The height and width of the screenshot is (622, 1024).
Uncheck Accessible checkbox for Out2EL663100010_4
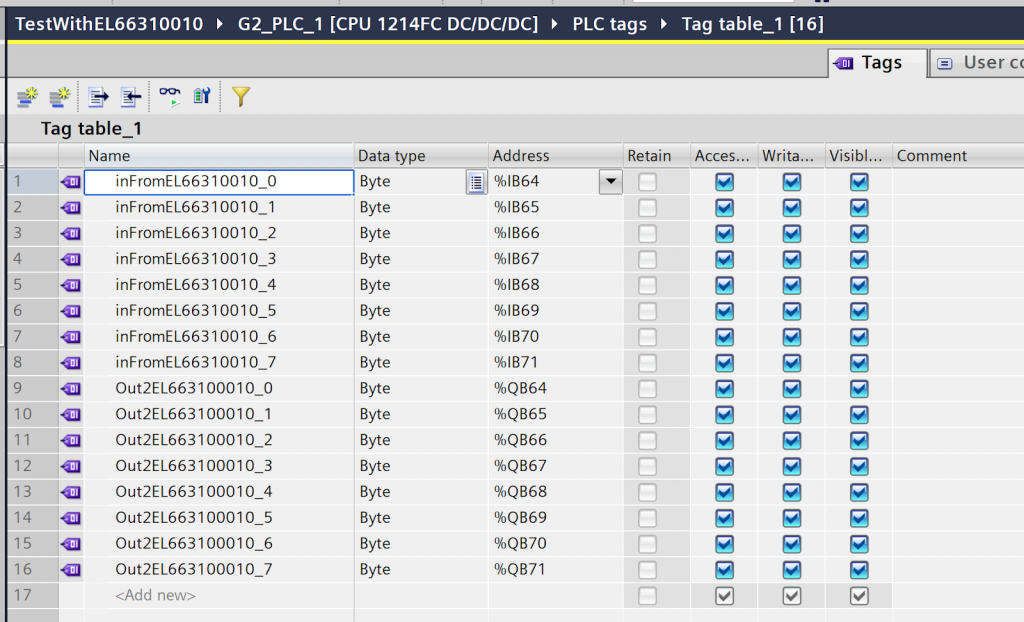(x=725, y=492)
